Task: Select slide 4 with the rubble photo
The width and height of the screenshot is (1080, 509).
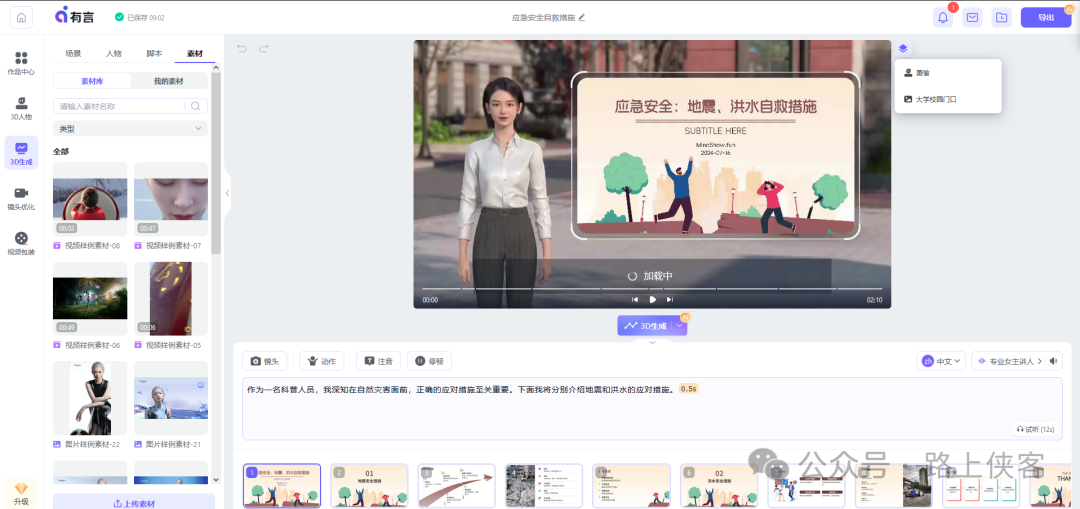Action: (x=544, y=486)
